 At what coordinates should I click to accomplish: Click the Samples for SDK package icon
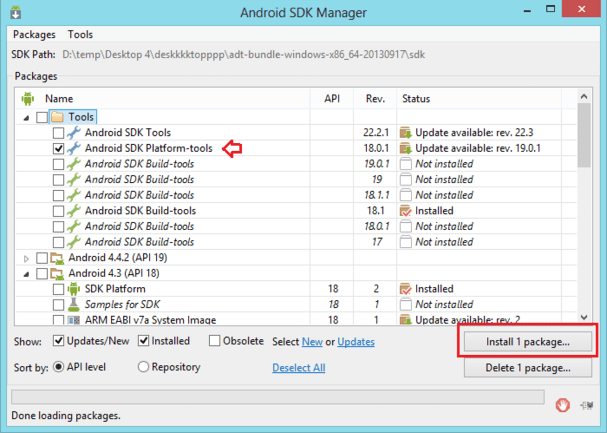(x=73, y=304)
